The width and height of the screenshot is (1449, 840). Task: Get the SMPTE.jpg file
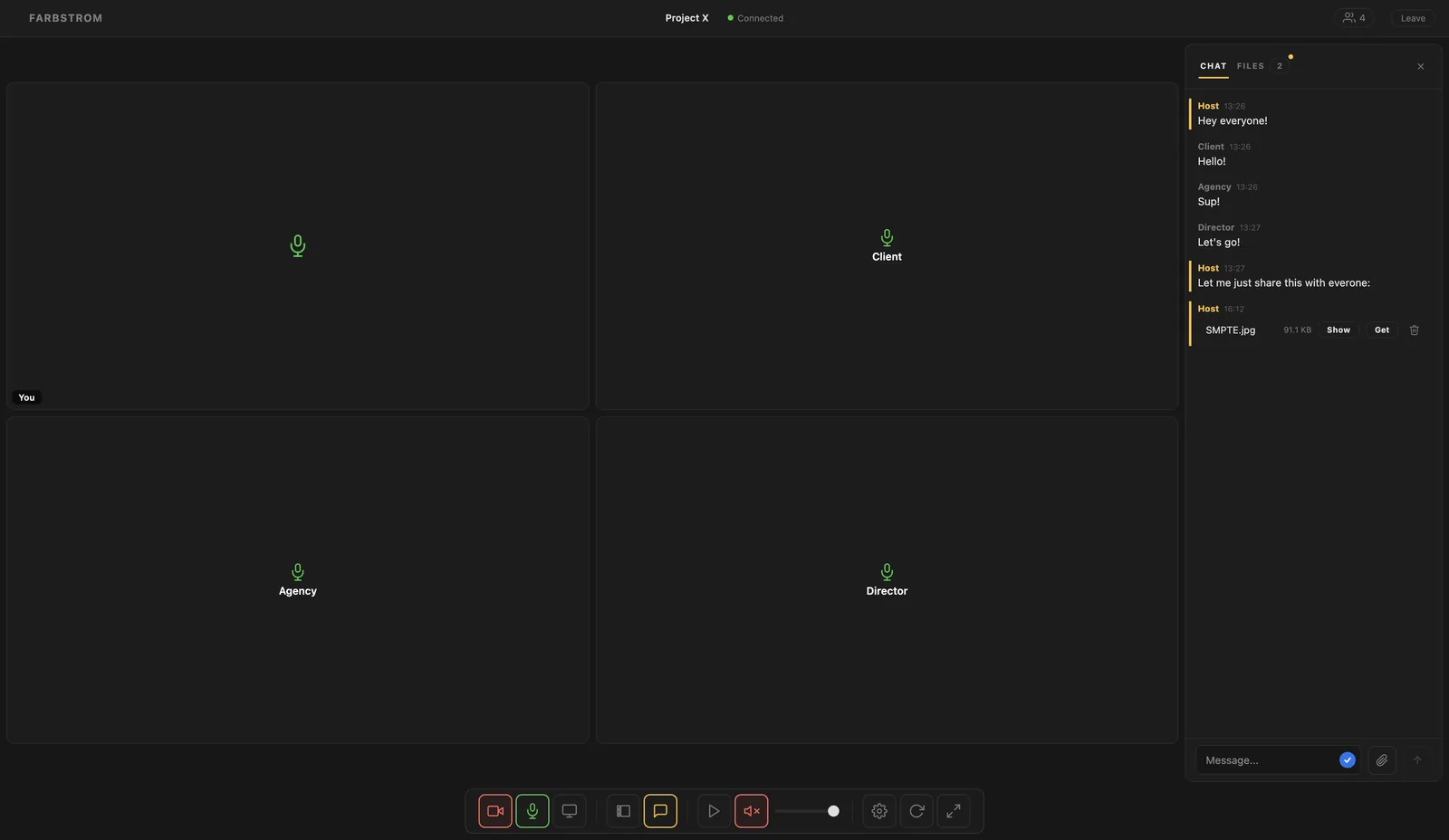pyautogui.click(x=1382, y=330)
